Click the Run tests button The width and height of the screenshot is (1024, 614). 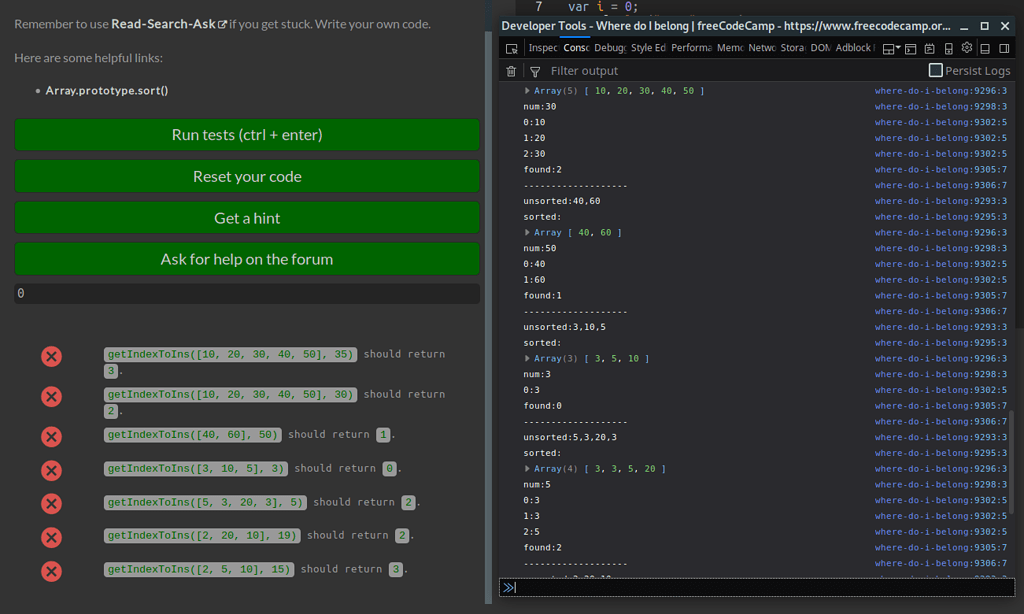(246, 135)
